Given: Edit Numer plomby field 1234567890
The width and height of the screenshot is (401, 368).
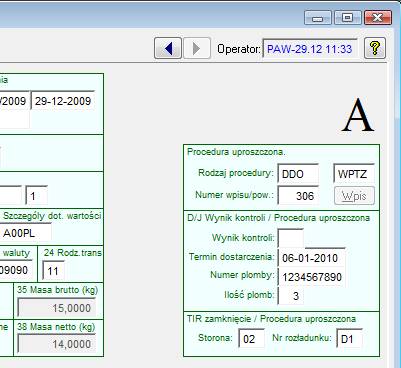Looking at the screenshot, I should pyautogui.click(x=311, y=277).
